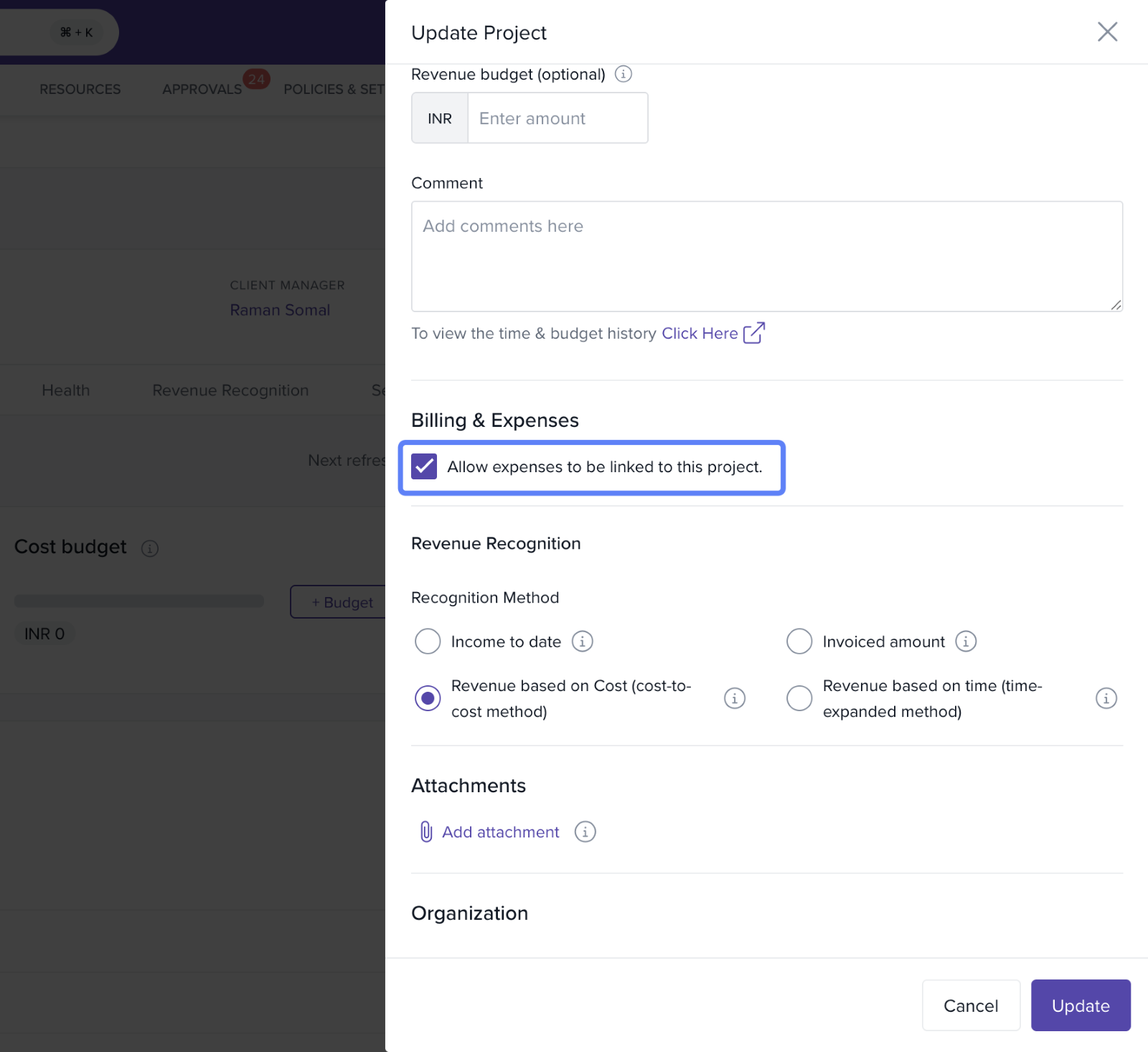The height and width of the screenshot is (1052, 1148).
Task: Open the Approvals menu item
Action: (x=202, y=89)
